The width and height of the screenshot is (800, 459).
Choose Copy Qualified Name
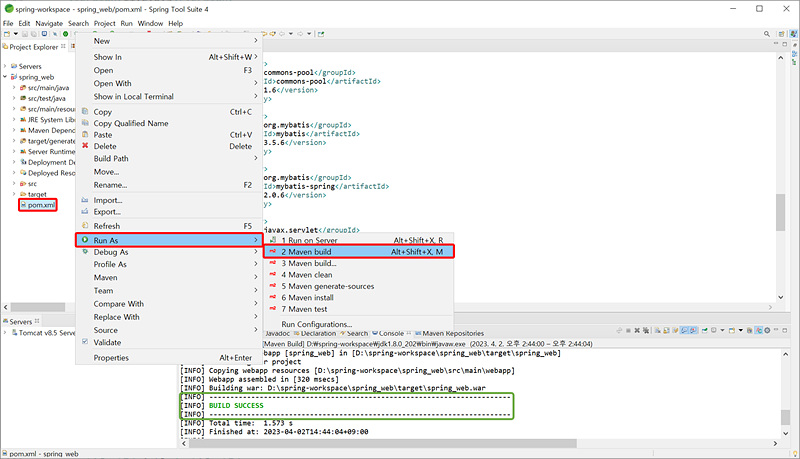pos(169,123)
